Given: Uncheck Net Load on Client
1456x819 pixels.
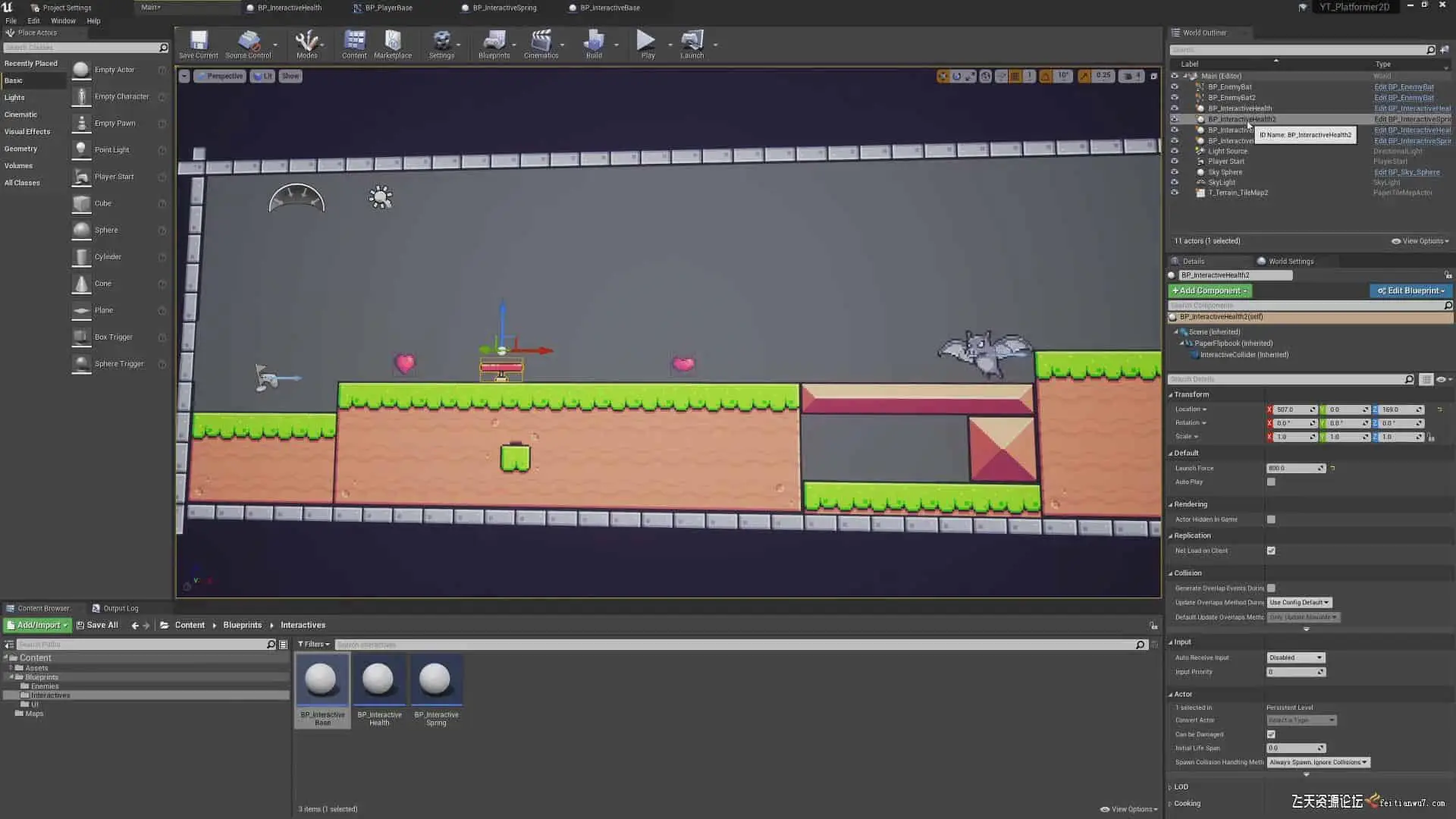Looking at the screenshot, I should click(x=1271, y=551).
